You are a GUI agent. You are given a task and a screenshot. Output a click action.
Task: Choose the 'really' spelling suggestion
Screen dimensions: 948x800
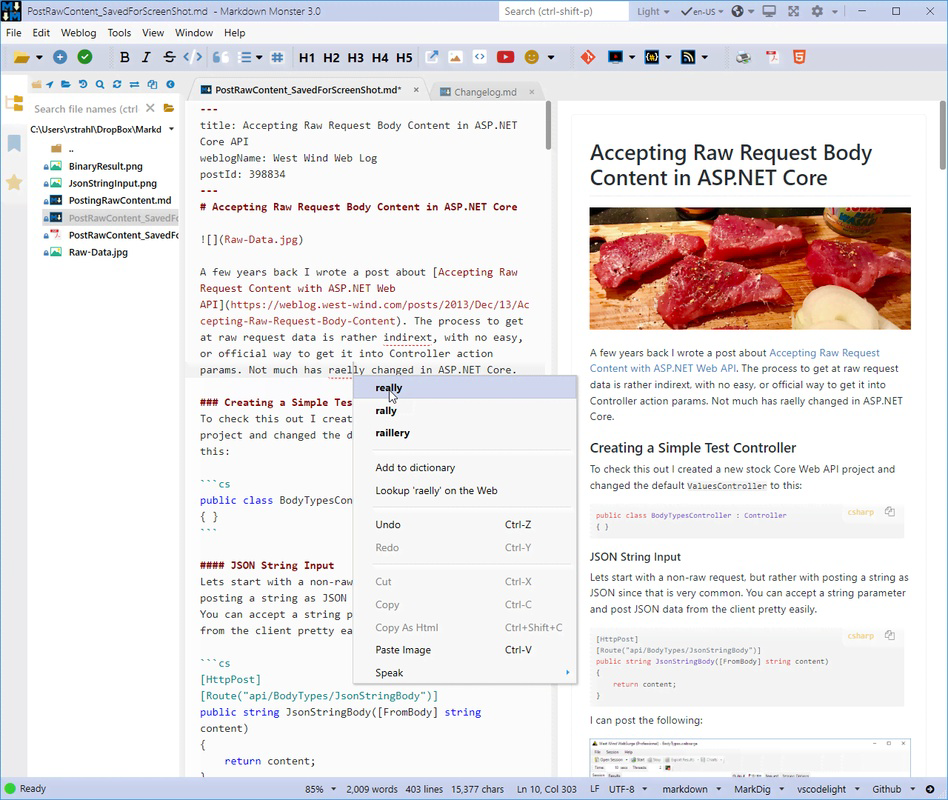click(x=389, y=387)
